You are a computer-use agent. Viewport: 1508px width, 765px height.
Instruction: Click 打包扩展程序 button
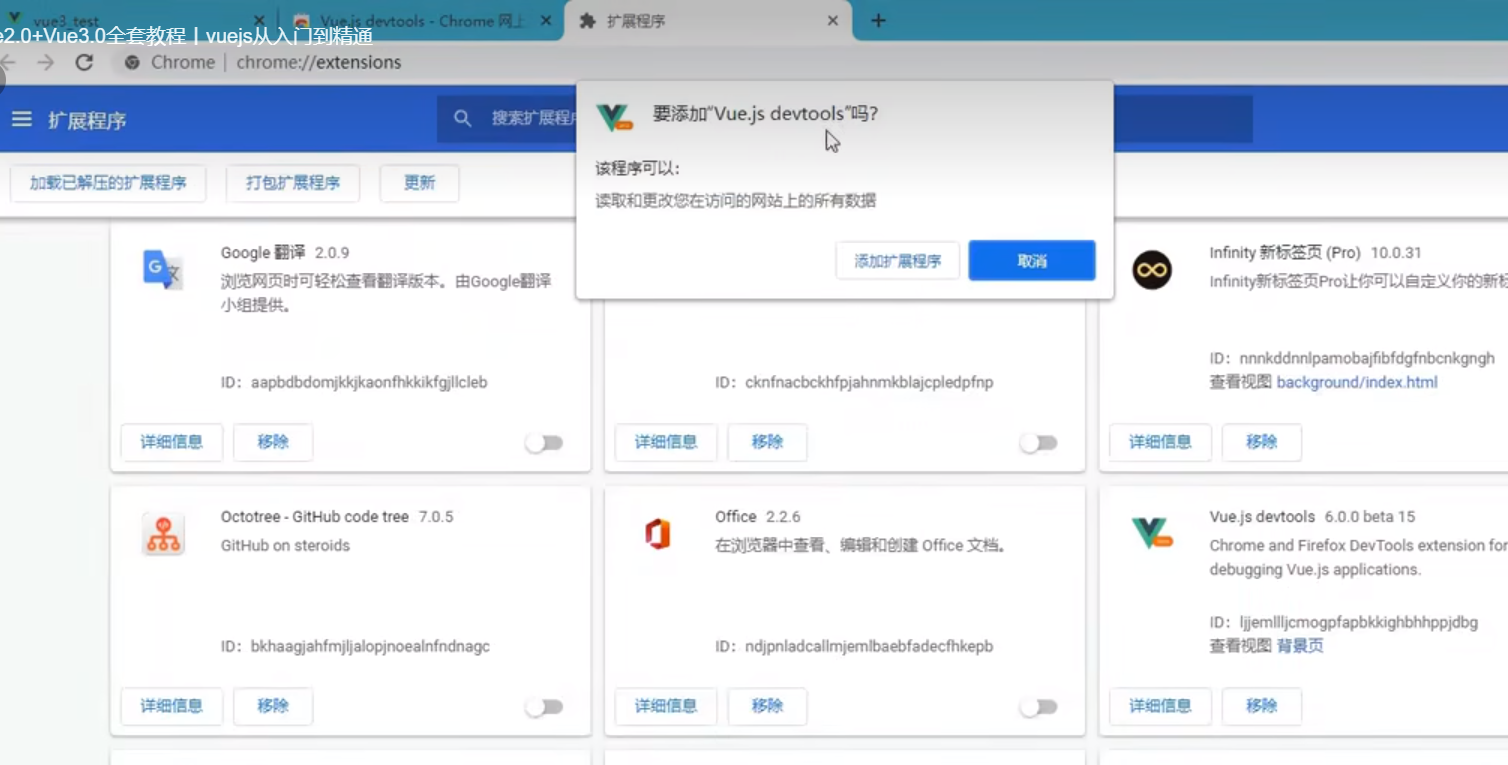click(x=293, y=183)
